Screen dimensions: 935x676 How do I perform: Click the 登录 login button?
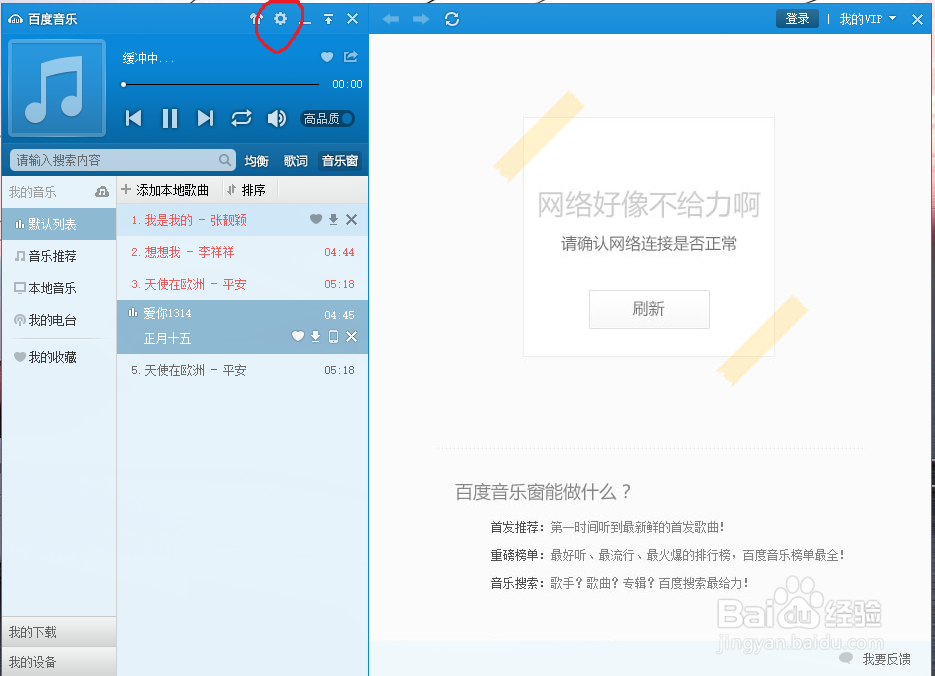[797, 18]
